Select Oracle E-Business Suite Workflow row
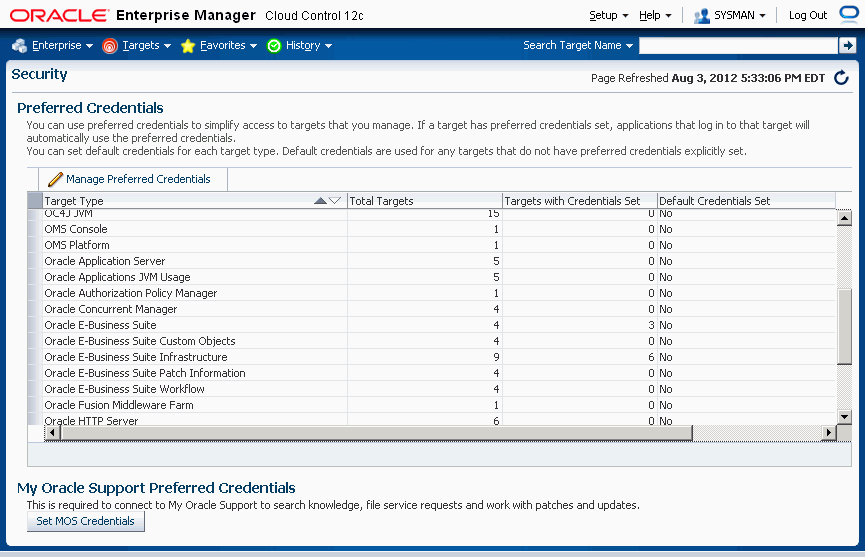 click(431, 389)
